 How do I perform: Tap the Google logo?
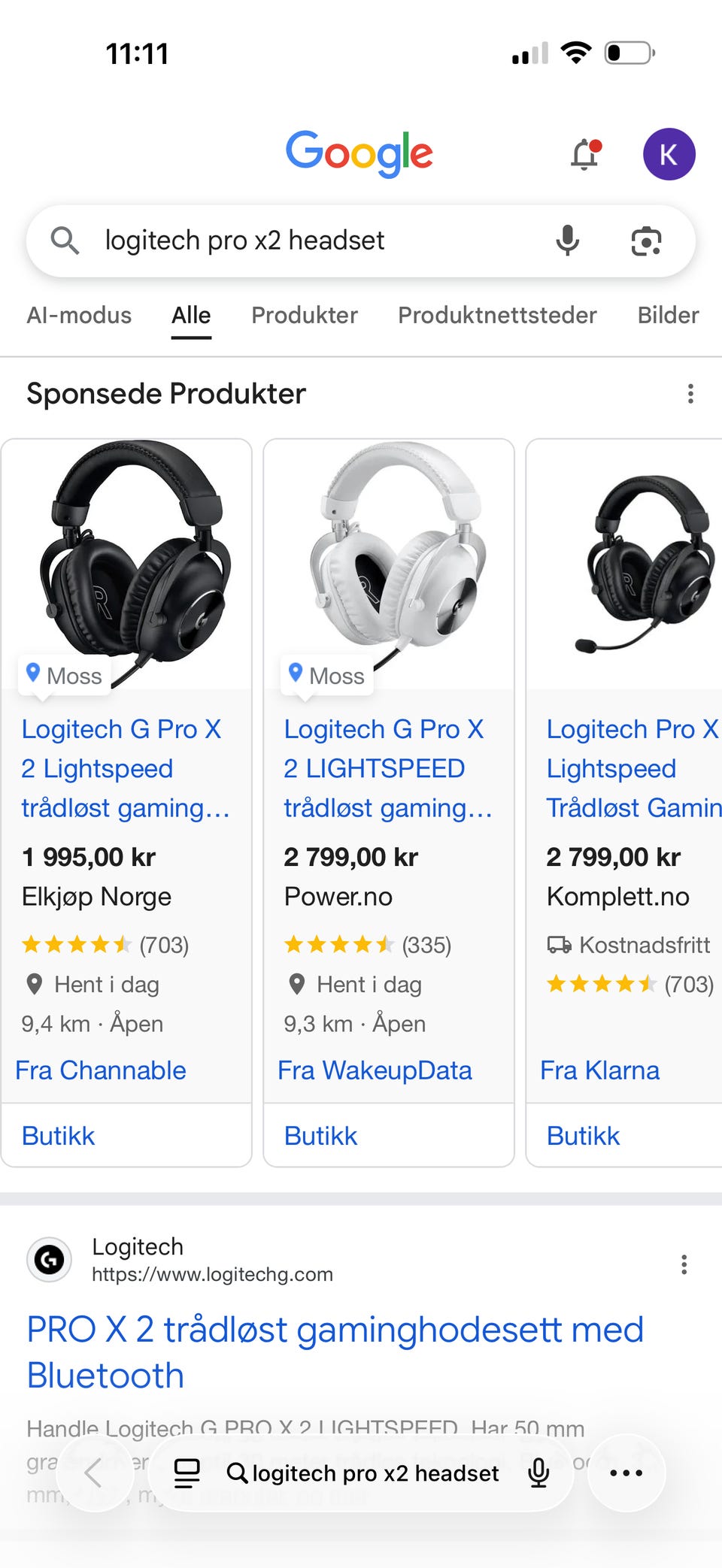click(359, 153)
